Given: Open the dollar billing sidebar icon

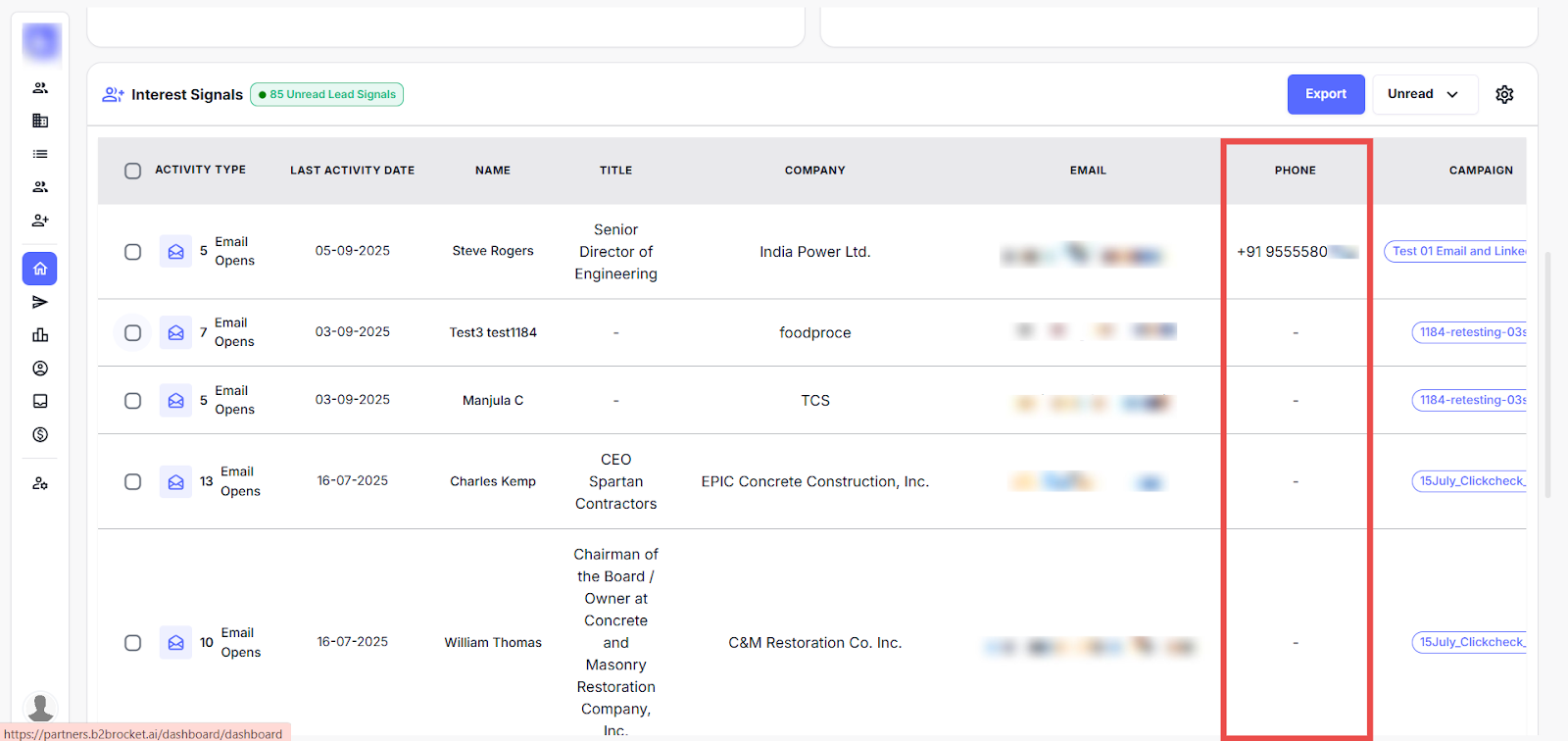Looking at the screenshot, I should (40, 434).
